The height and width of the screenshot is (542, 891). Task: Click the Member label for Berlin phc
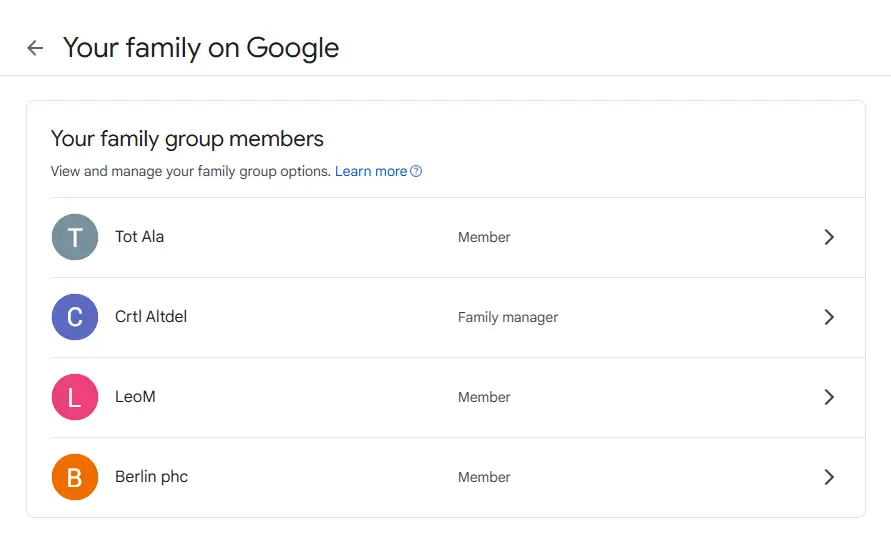(484, 477)
